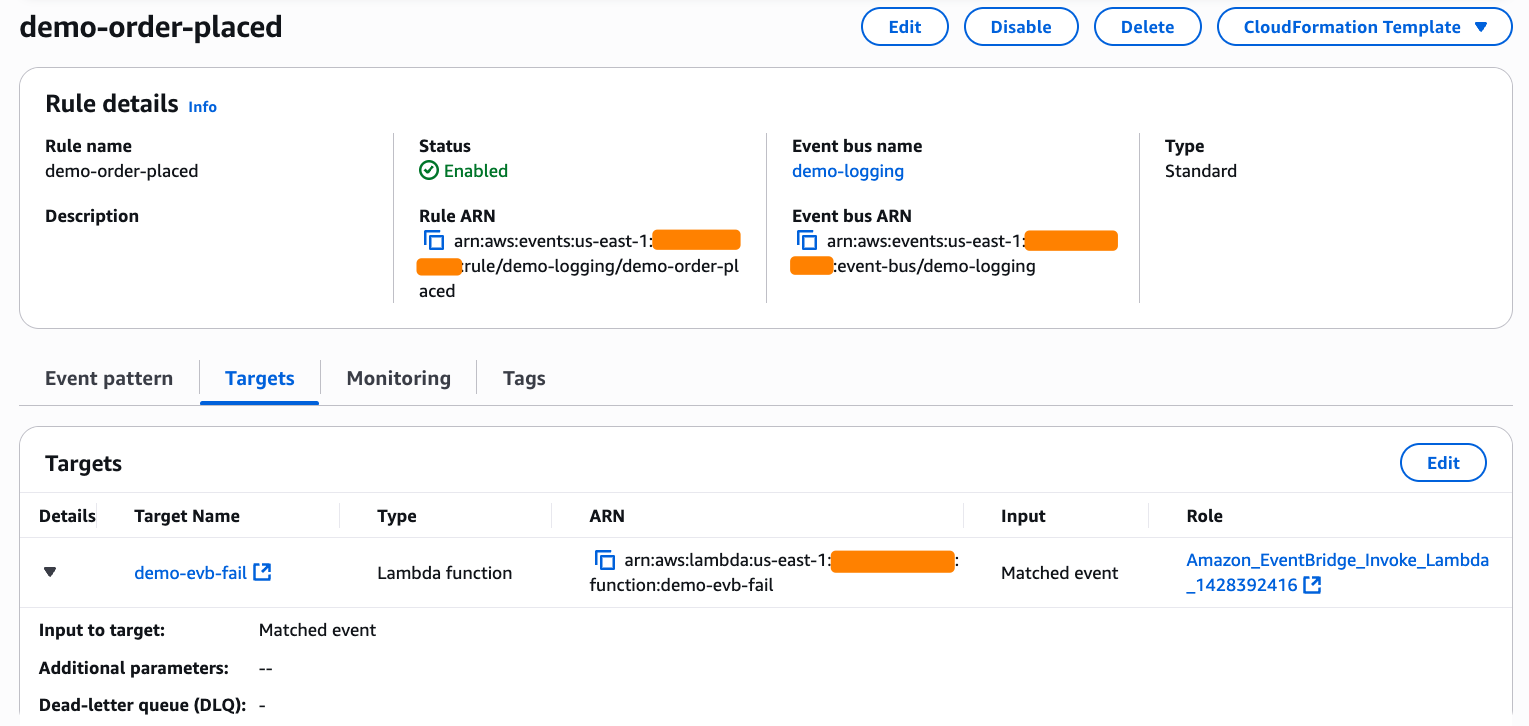This screenshot has width=1529, height=726.
Task: Click the demo-order-placed rule name value
Action: tap(122, 171)
